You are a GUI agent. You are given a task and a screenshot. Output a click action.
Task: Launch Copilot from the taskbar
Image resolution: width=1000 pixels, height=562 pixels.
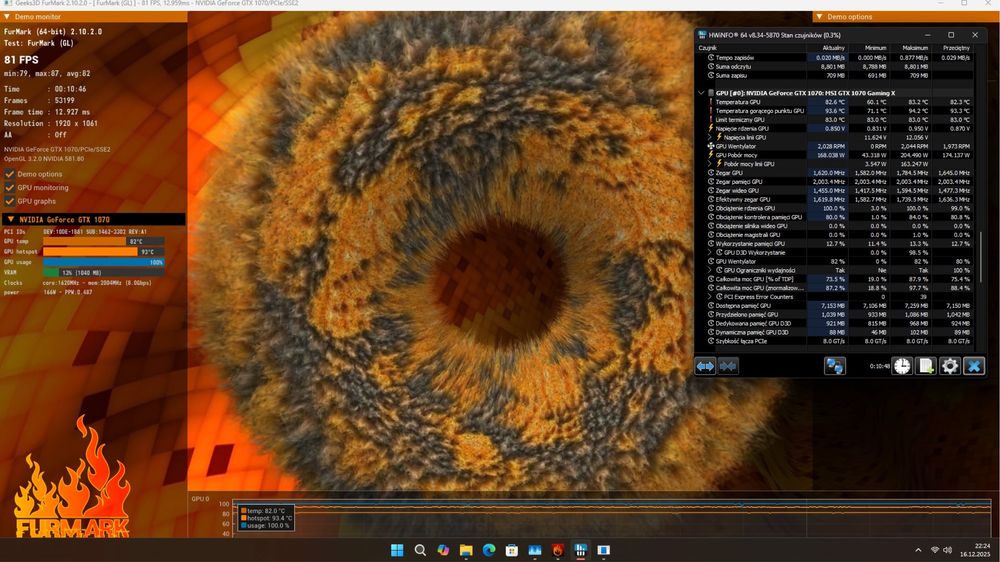pos(443,550)
